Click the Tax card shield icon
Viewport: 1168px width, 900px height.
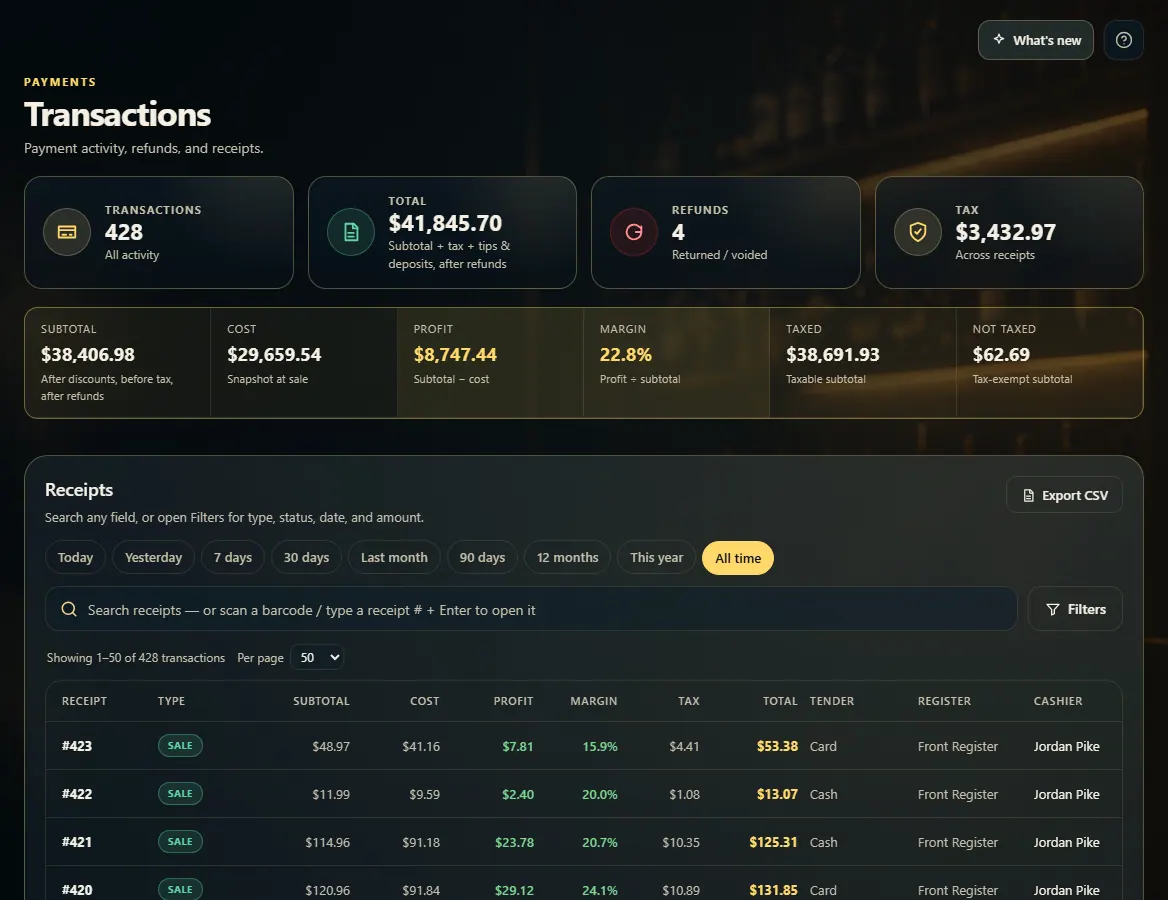[918, 232]
